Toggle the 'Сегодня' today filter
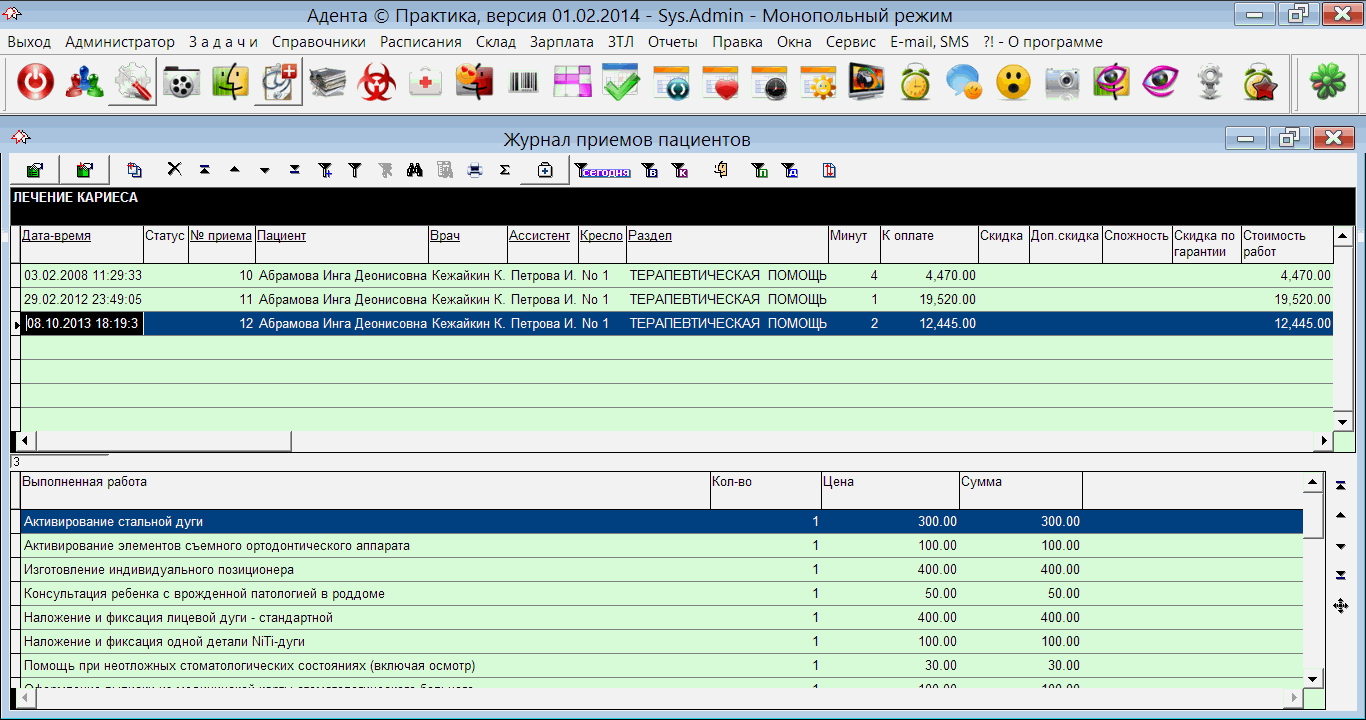This screenshot has width=1366, height=720. (604, 171)
